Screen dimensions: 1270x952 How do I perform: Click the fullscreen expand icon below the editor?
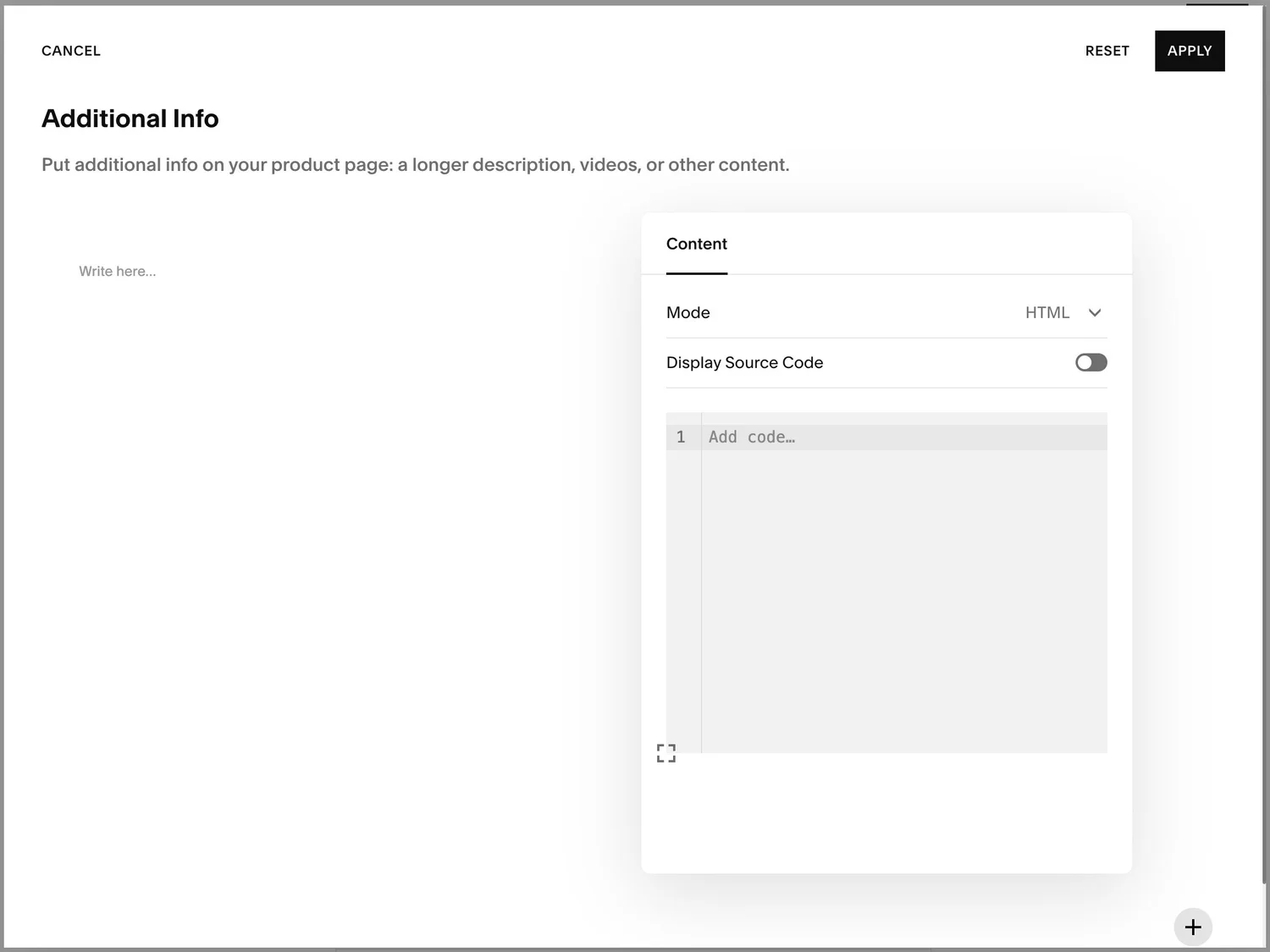click(x=666, y=752)
